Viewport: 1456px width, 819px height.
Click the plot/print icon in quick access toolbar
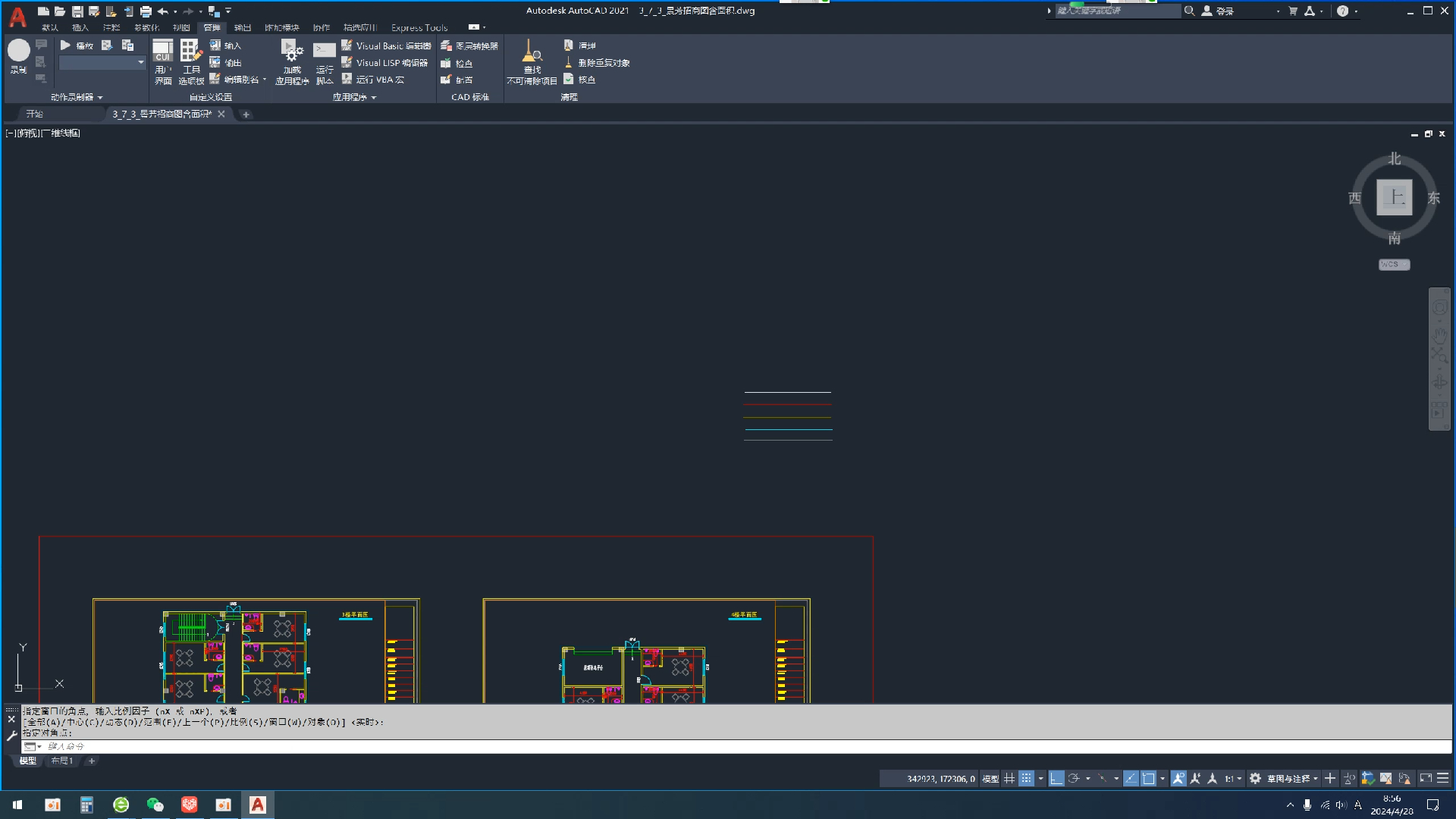click(146, 11)
